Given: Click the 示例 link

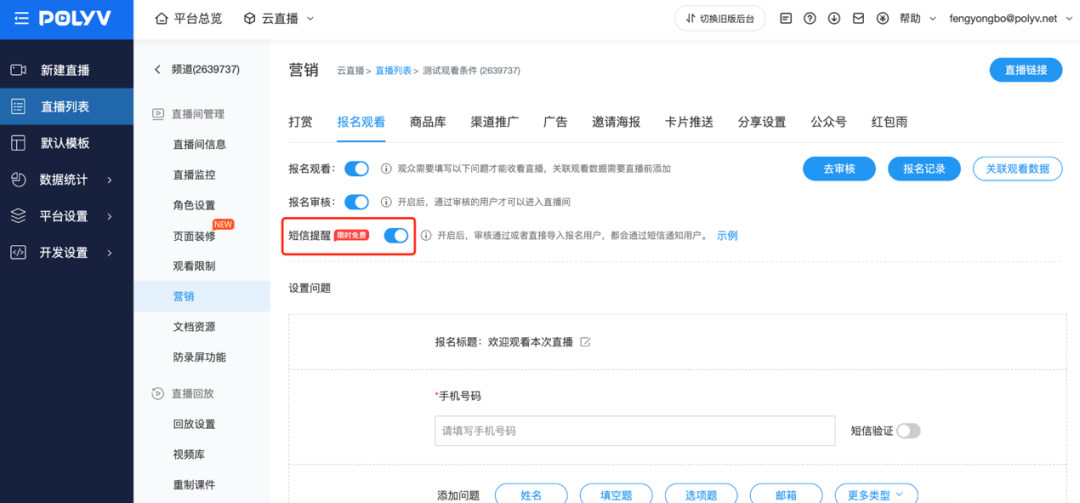Looking at the screenshot, I should [x=727, y=236].
